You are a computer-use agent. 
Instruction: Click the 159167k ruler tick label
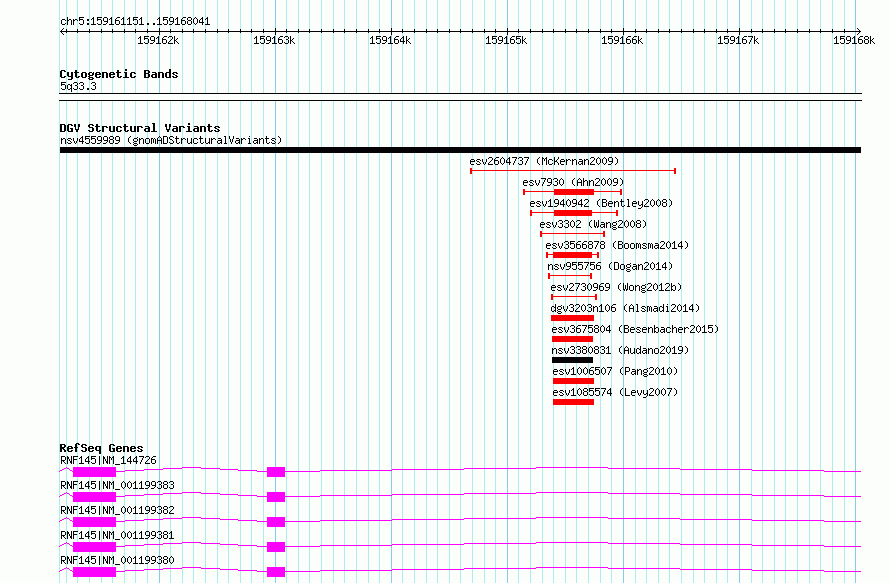[738, 41]
